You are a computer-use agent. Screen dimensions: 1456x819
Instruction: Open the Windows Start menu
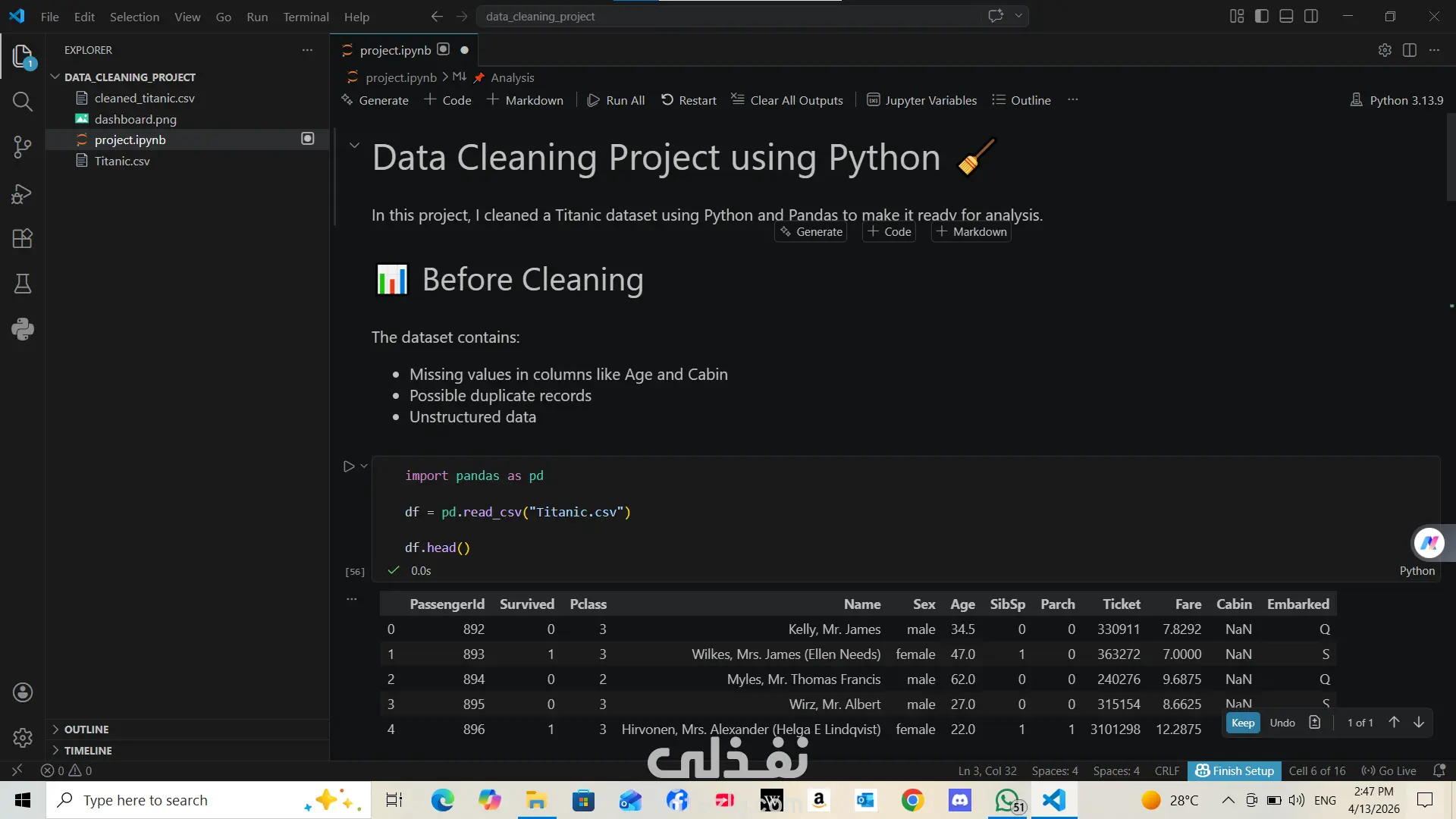(x=23, y=800)
